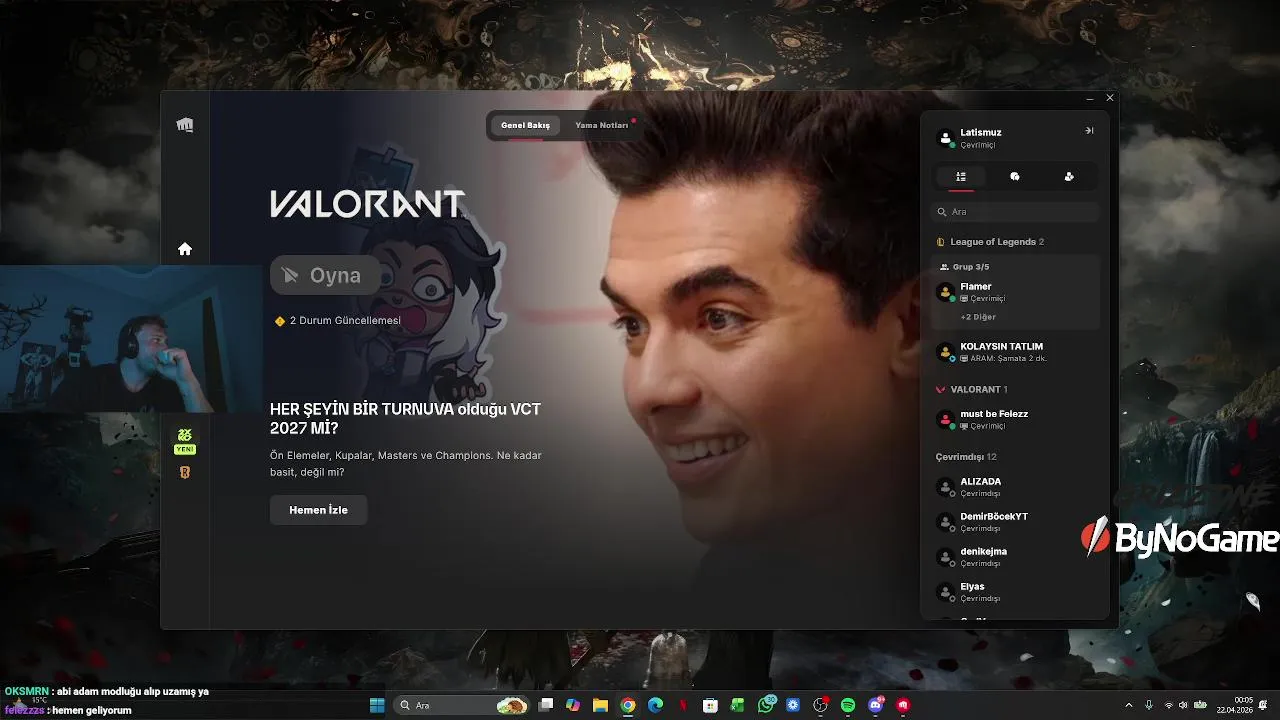Click the webcam overlay thumbnail

coord(131,339)
